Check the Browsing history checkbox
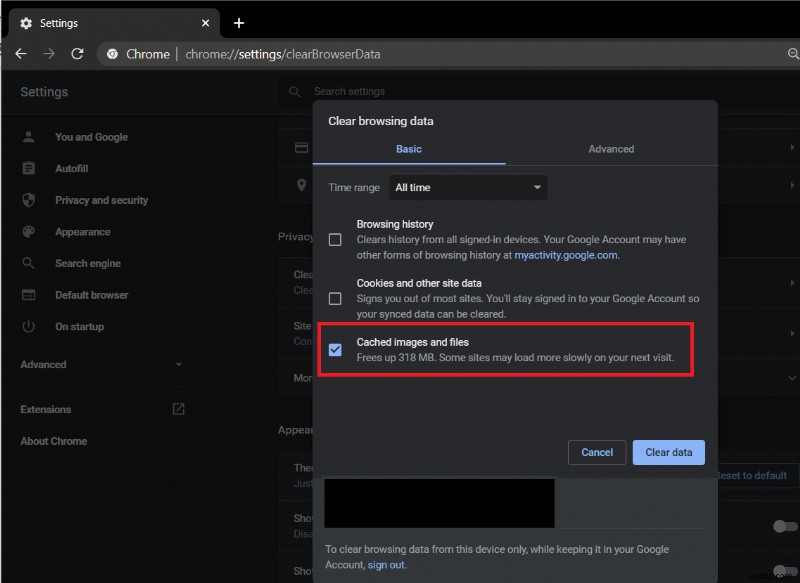Screen dimensions: 800x583 pos(335,240)
